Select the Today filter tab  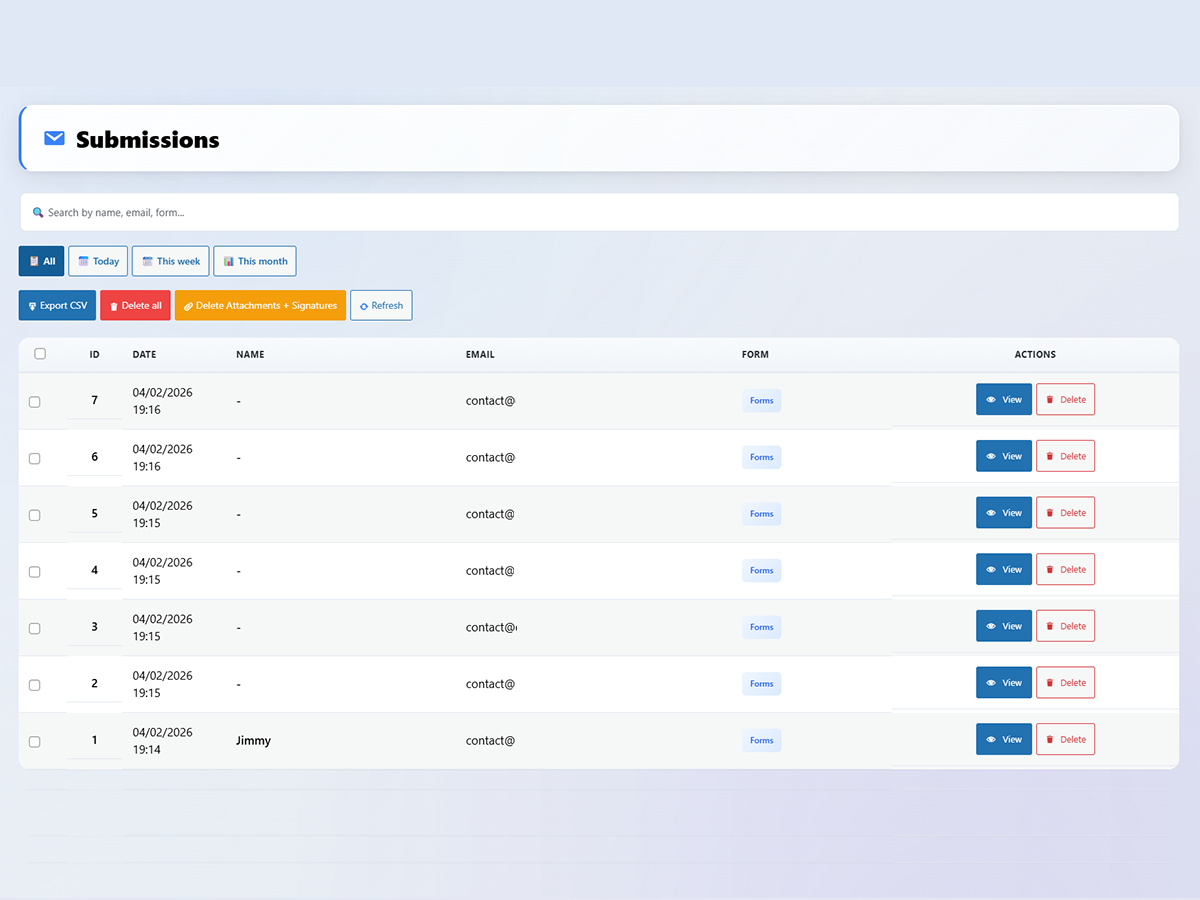[x=97, y=261]
